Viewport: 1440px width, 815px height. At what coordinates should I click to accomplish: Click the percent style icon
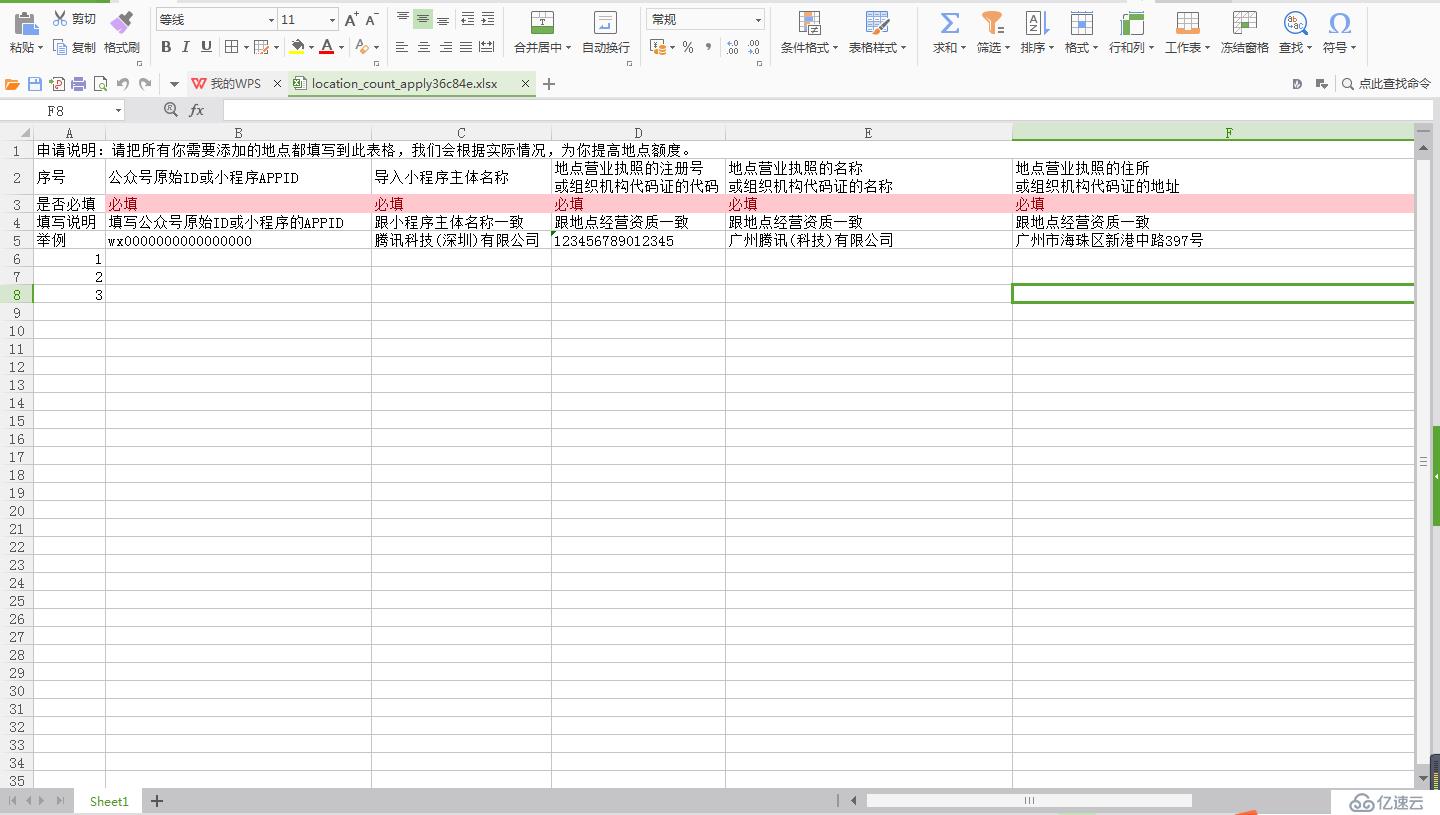(688, 47)
